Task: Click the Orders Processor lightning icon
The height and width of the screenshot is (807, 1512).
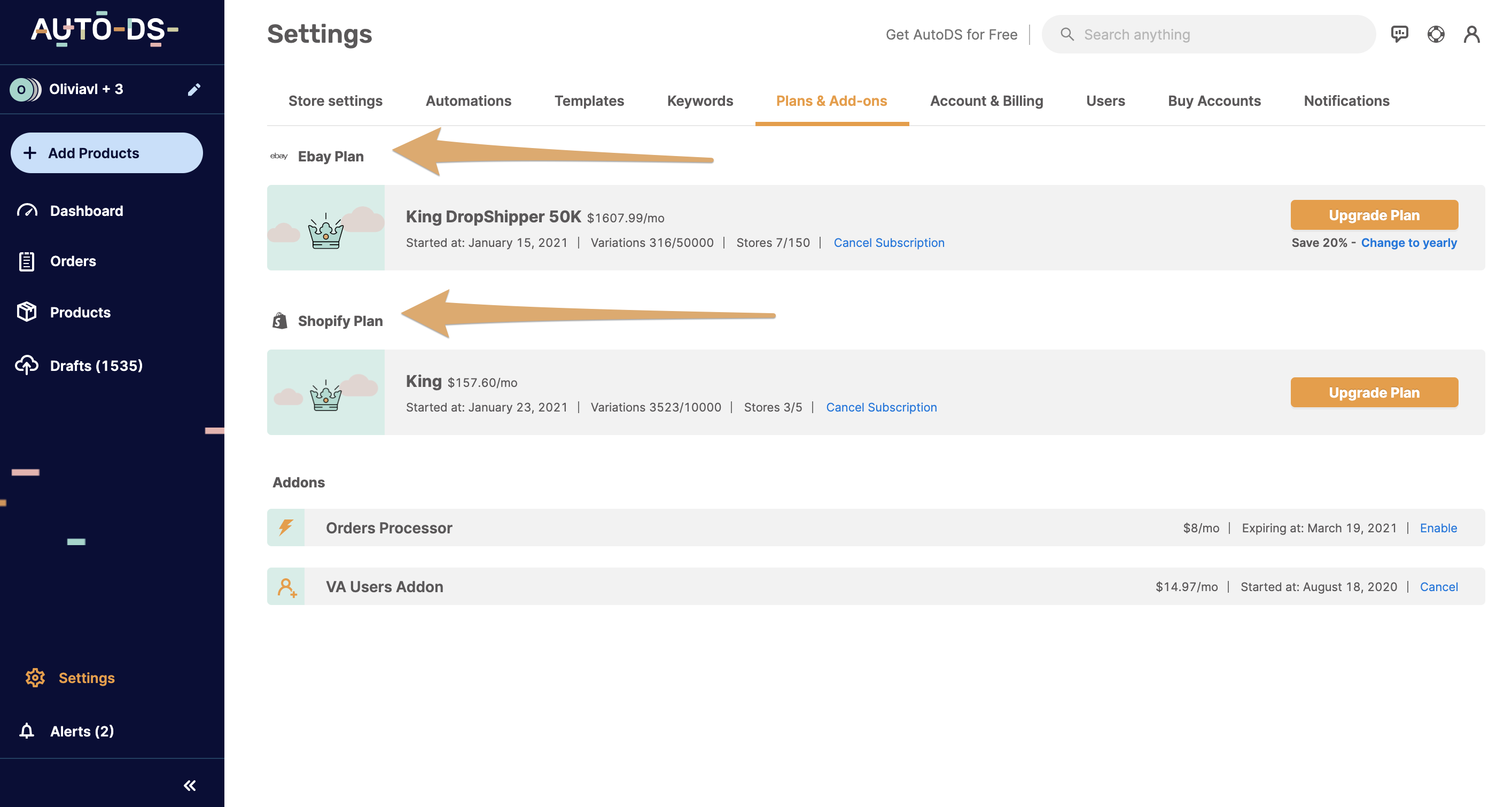Action: coord(286,527)
